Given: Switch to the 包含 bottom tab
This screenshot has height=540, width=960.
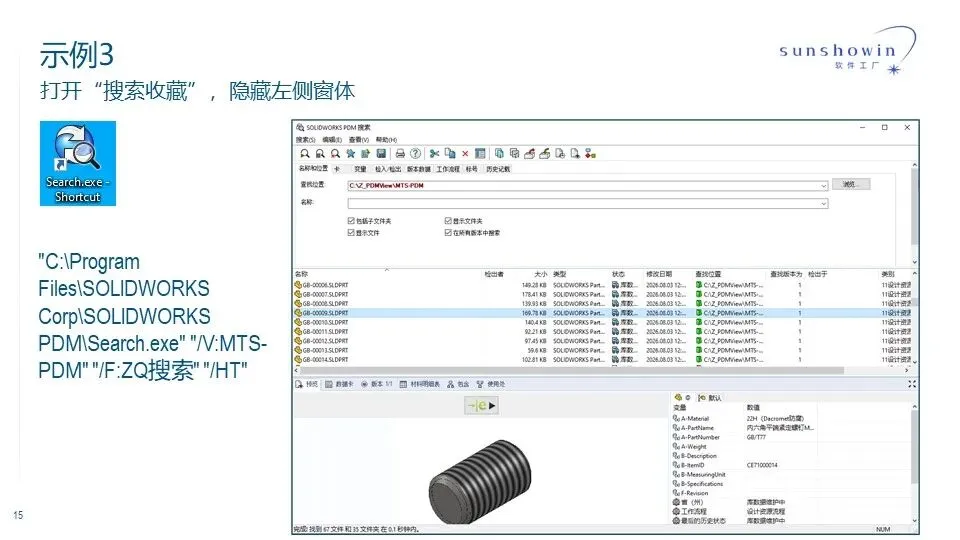Looking at the screenshot, I should 458,384.
